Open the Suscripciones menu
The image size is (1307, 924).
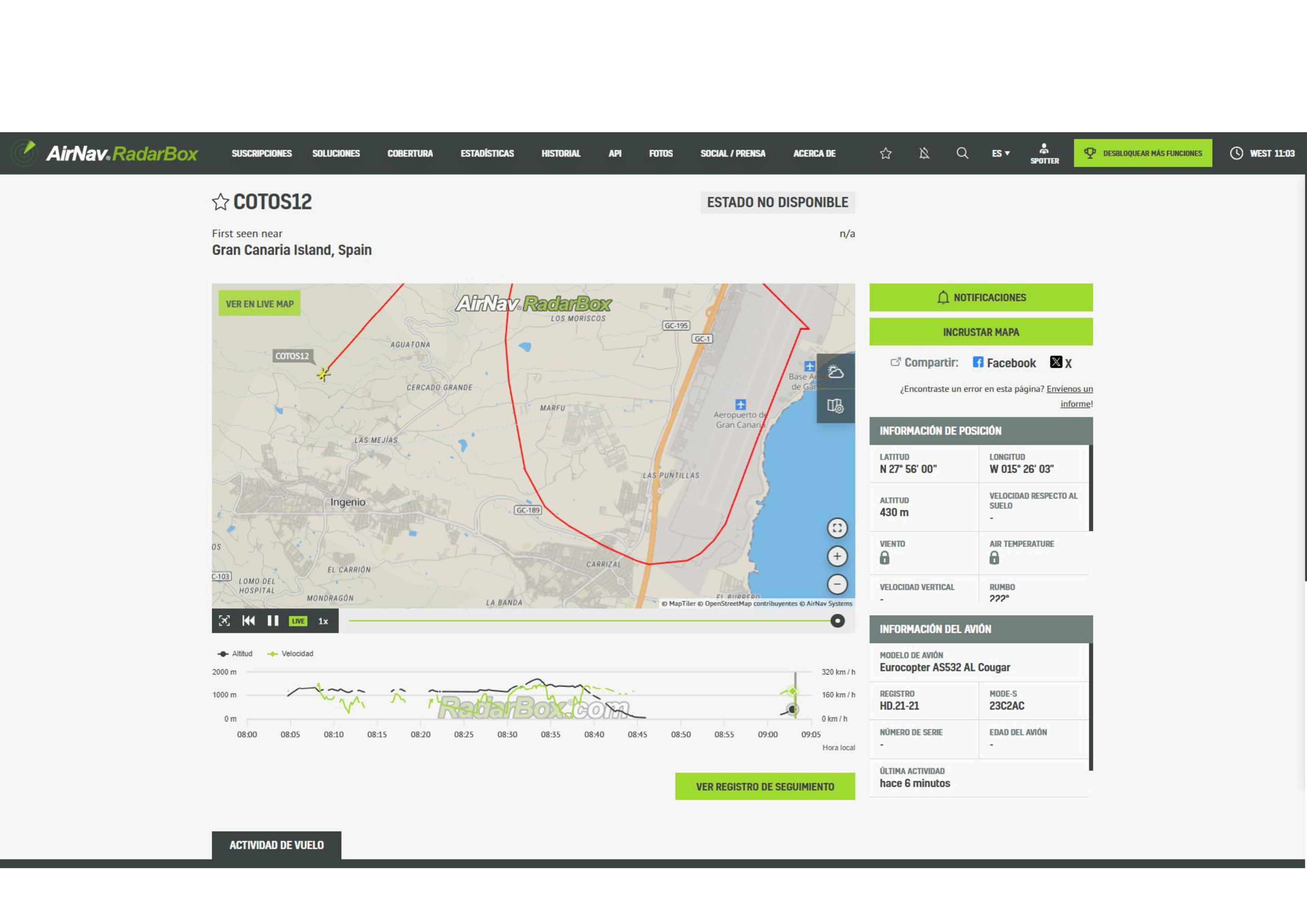pyautogui.click(x=261, y=153)
